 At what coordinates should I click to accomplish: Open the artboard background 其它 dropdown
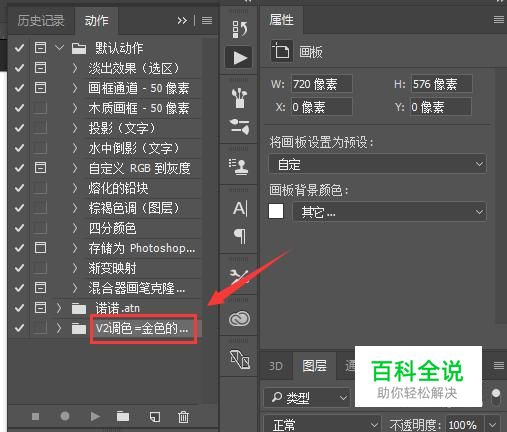click(x=389, y=212)
